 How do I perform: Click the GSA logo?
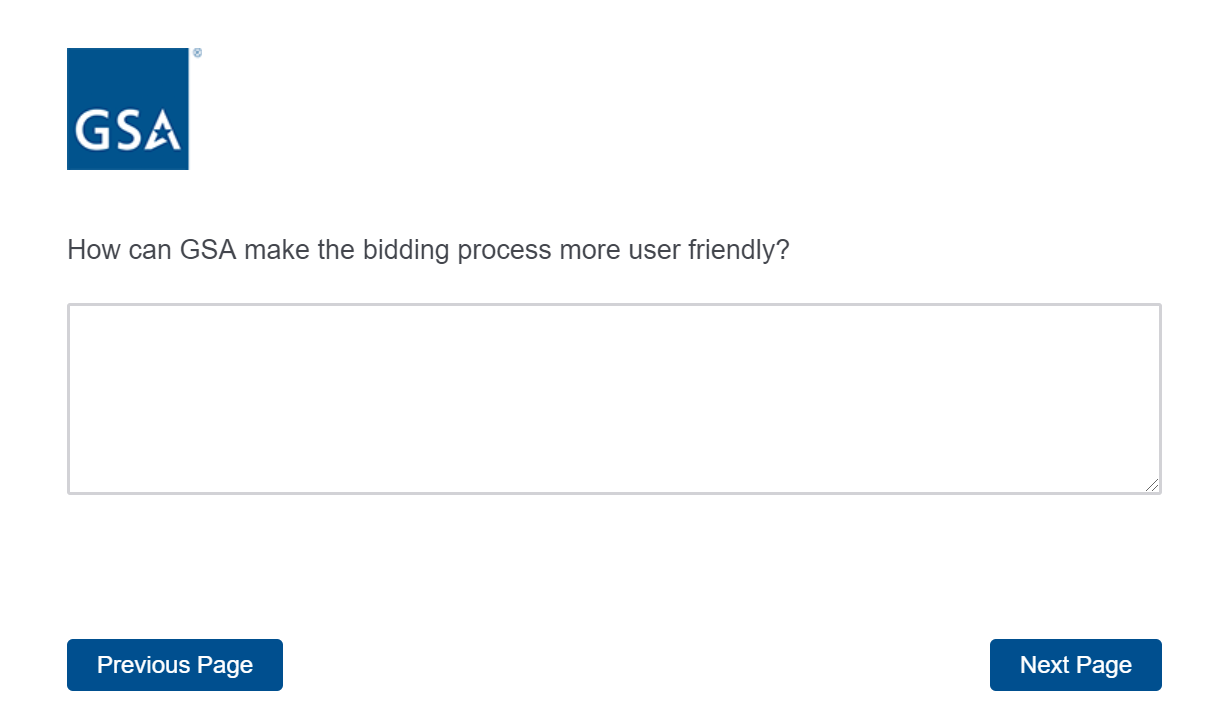point(128,109)
